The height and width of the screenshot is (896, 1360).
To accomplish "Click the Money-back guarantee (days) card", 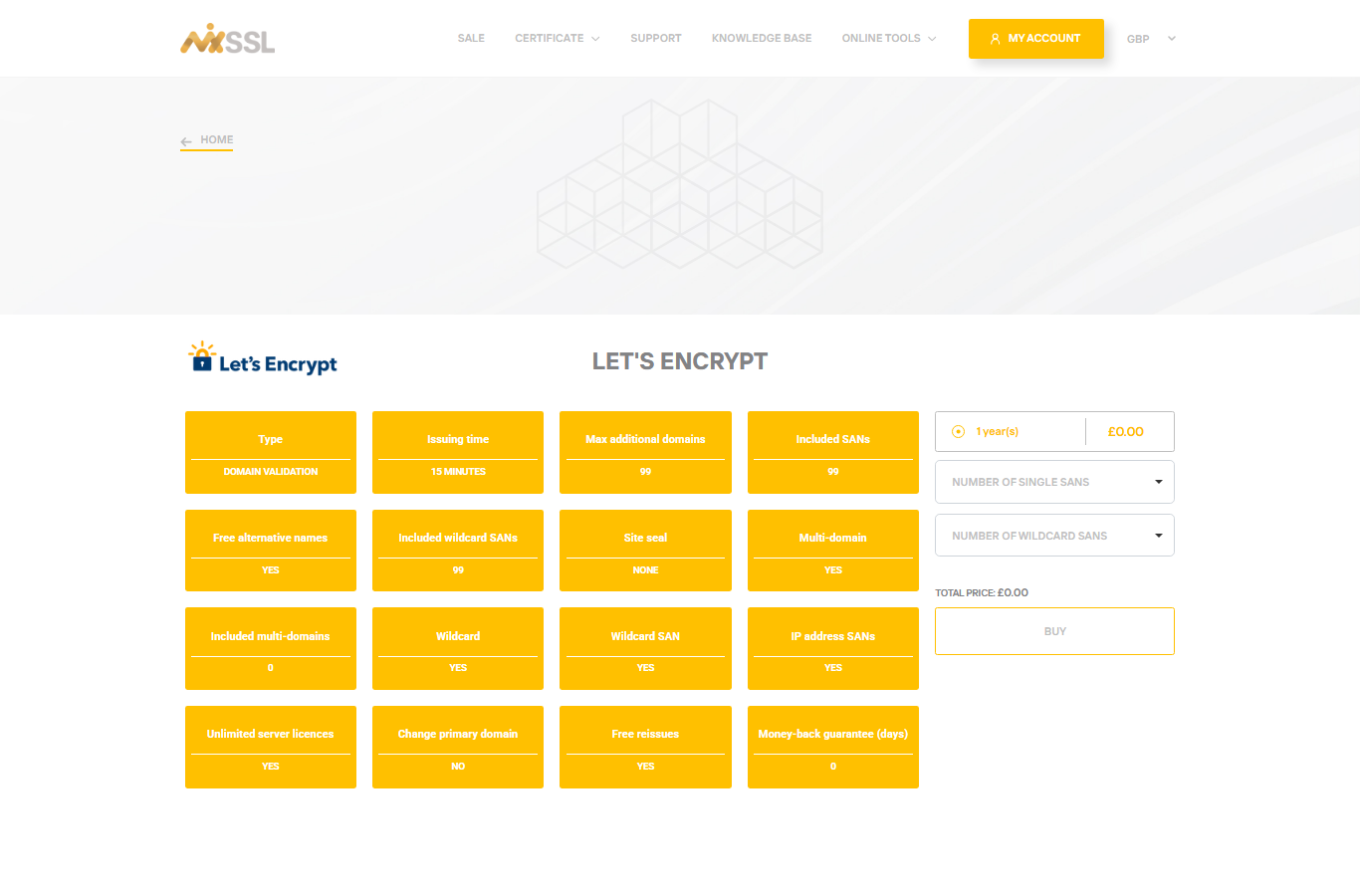I will point(833,747).
